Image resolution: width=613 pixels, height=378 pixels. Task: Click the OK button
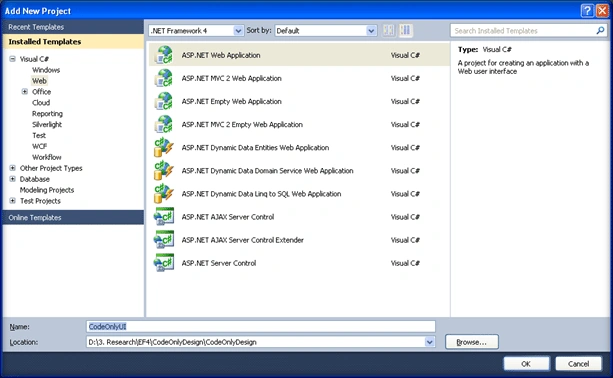pos(526,364)
